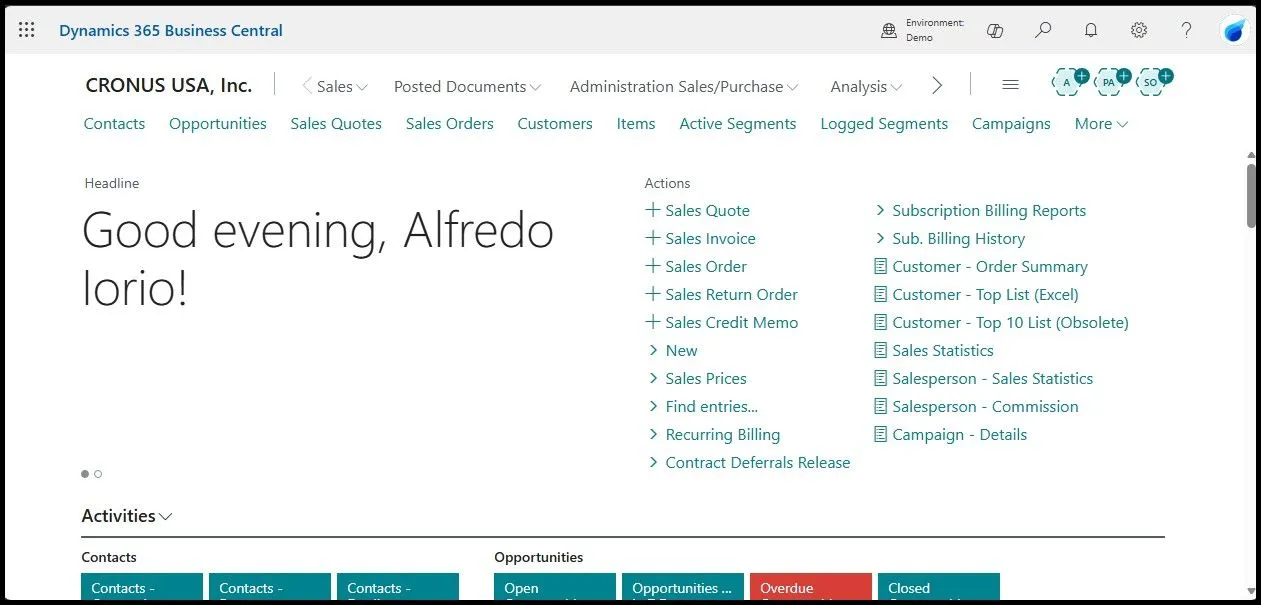Open the user account avatar
This screenshot has height=605, width=1261.
pos(1235,30)
